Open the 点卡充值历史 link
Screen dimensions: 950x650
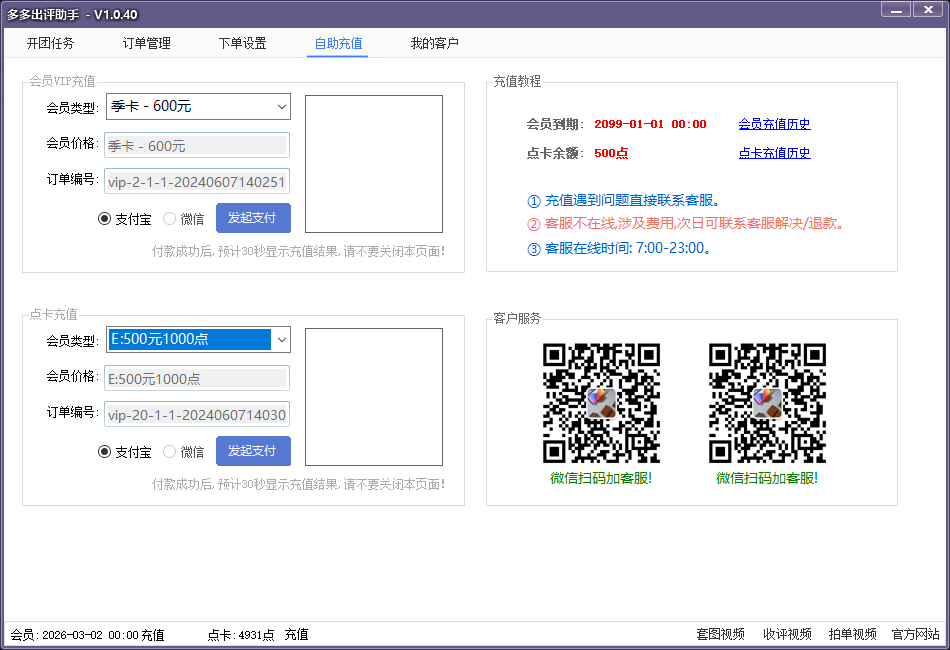coord(774,154)
